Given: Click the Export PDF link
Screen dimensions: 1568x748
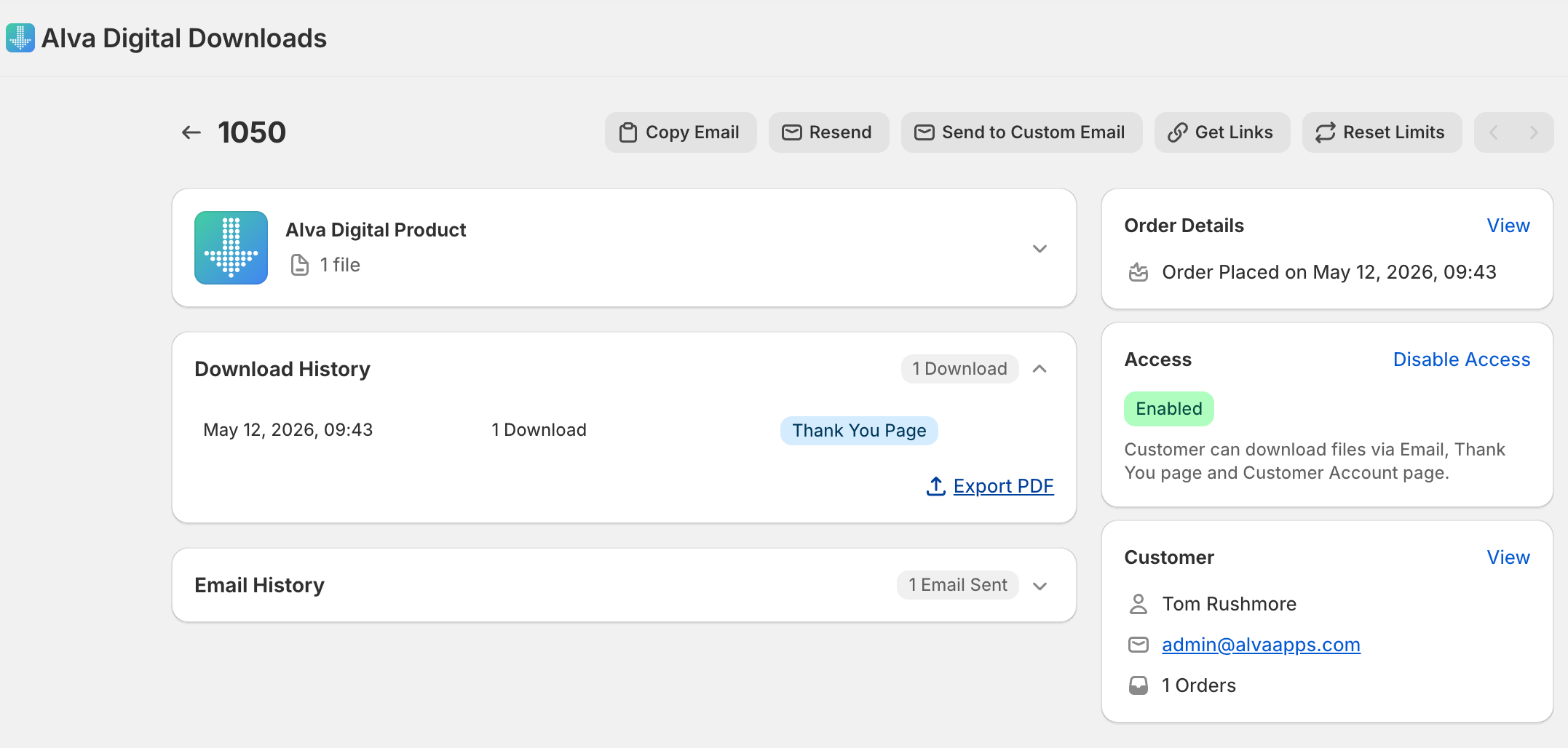Looking at the screenshot, I should point(1003,486).
